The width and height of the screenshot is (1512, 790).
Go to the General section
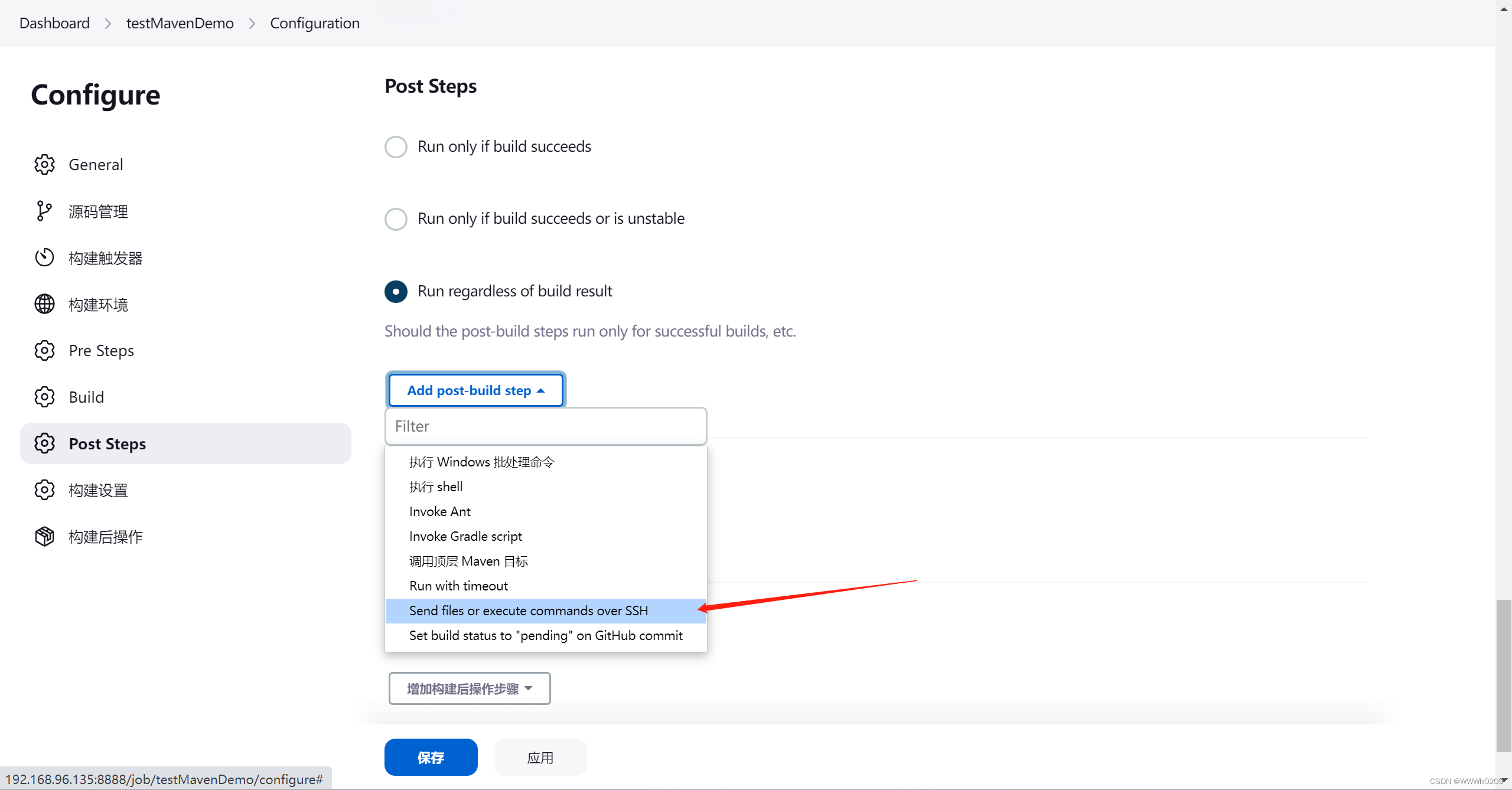185,165
